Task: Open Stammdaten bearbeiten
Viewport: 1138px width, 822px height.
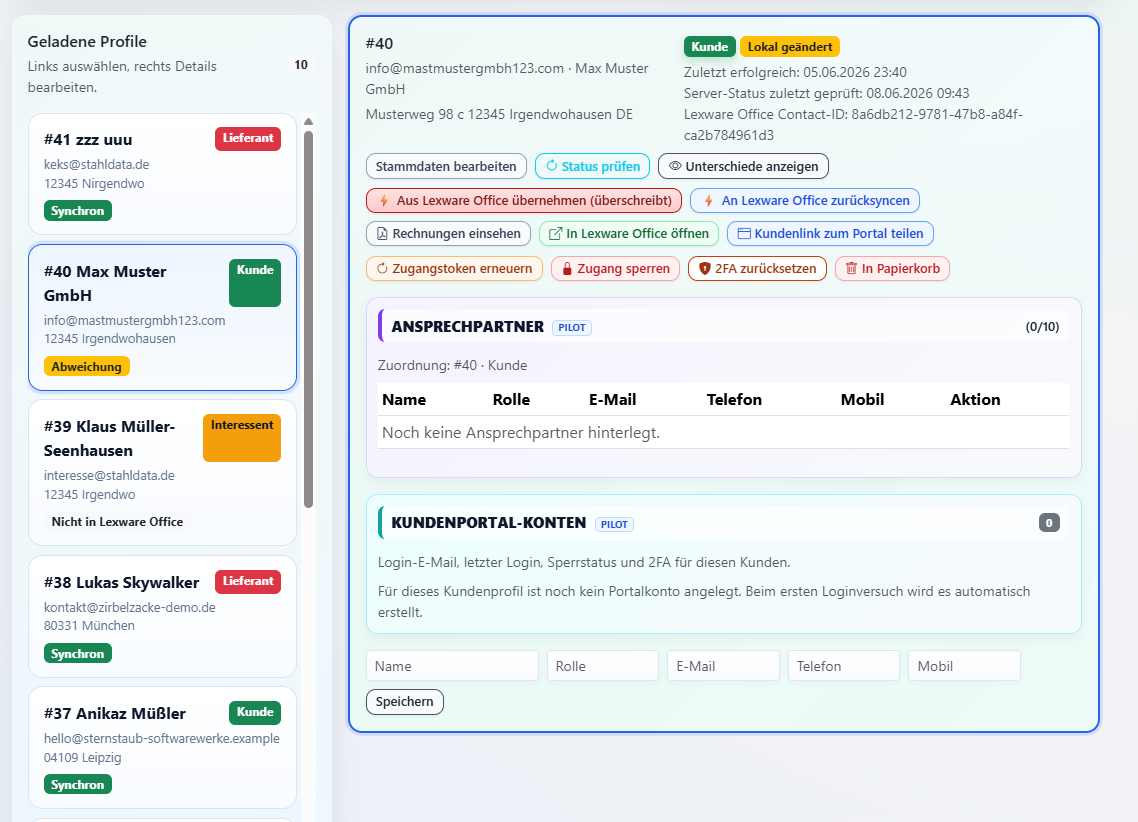Action: [x=446, y=166]
